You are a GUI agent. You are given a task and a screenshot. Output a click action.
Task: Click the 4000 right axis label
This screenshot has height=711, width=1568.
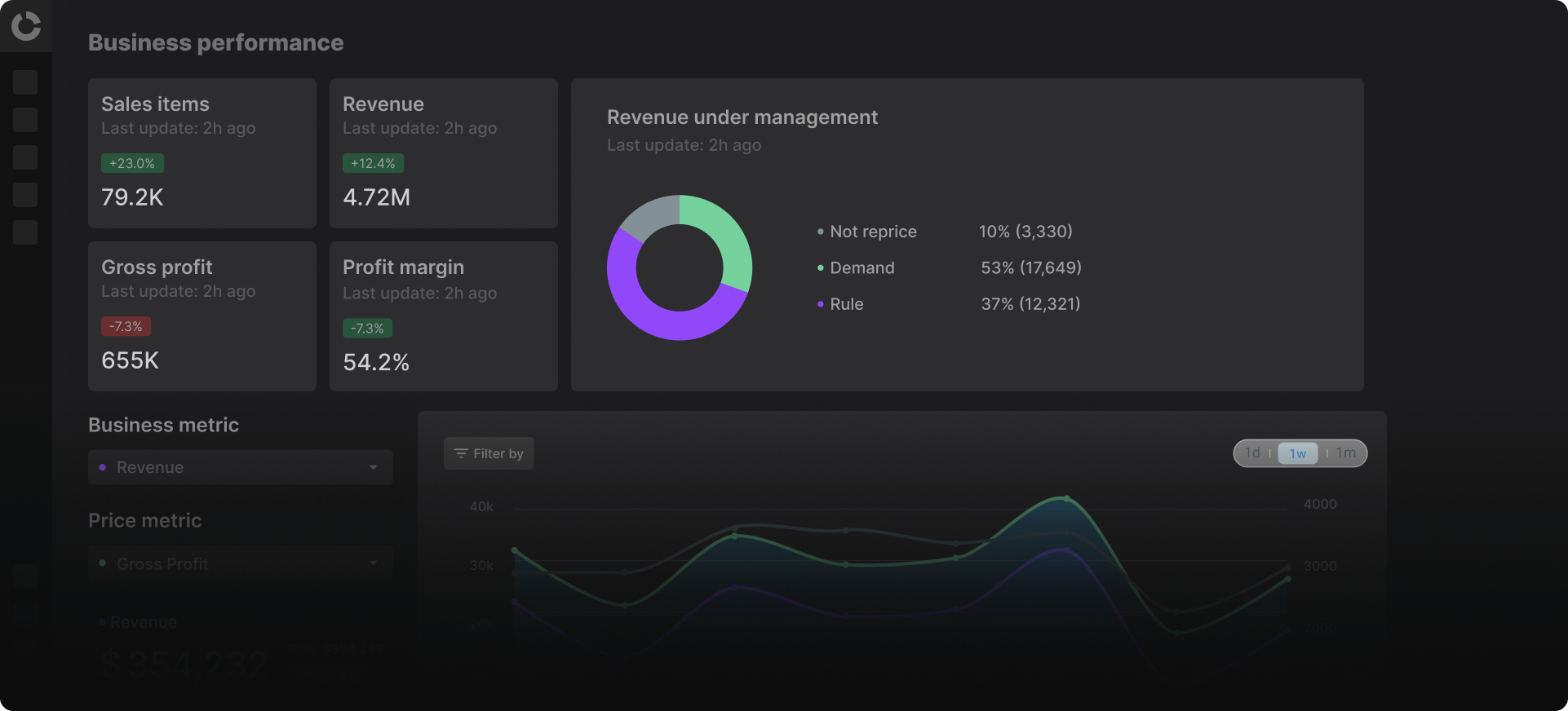(x=1320, y=504)
